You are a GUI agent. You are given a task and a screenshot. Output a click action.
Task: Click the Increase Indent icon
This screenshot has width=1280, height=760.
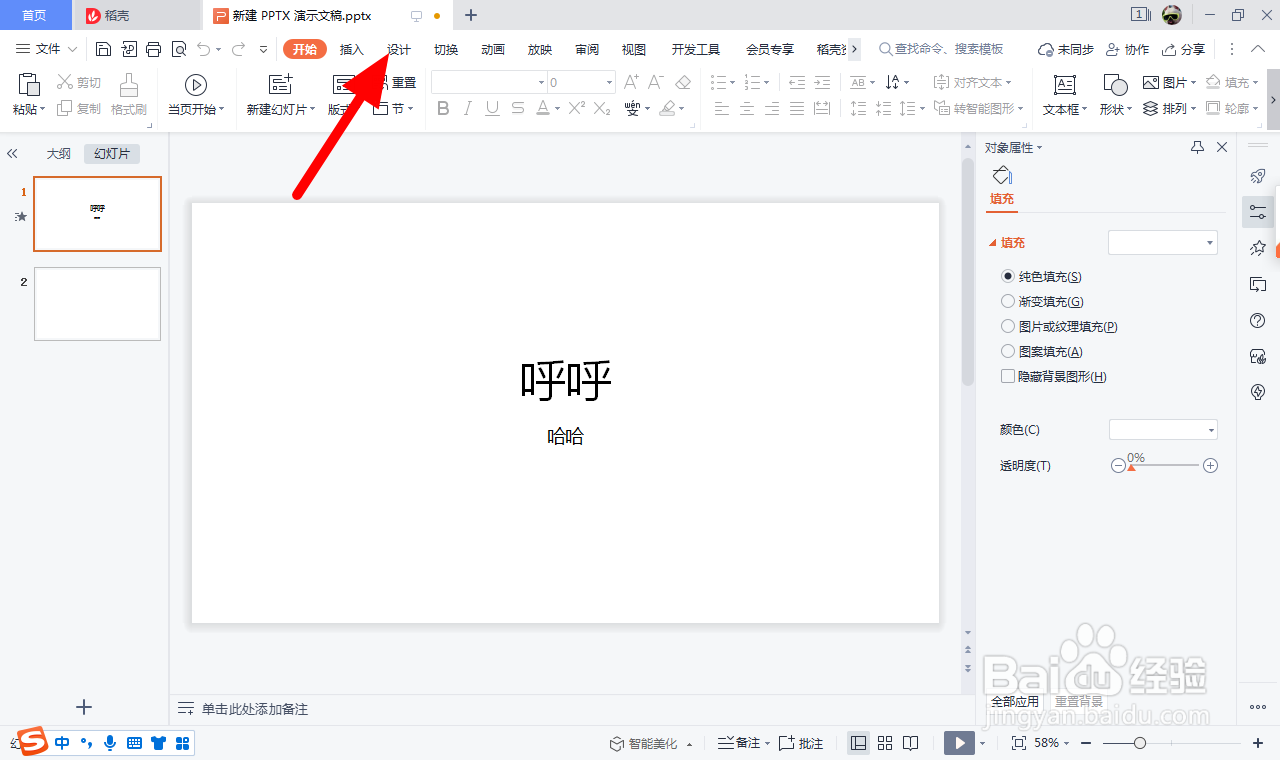(x=821, y=82)
